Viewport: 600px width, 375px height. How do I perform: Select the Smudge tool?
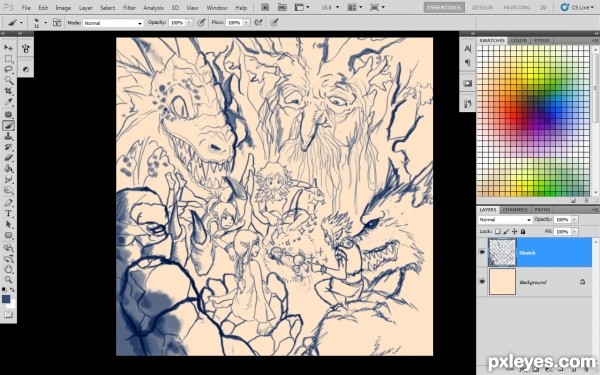pos(8,179)
